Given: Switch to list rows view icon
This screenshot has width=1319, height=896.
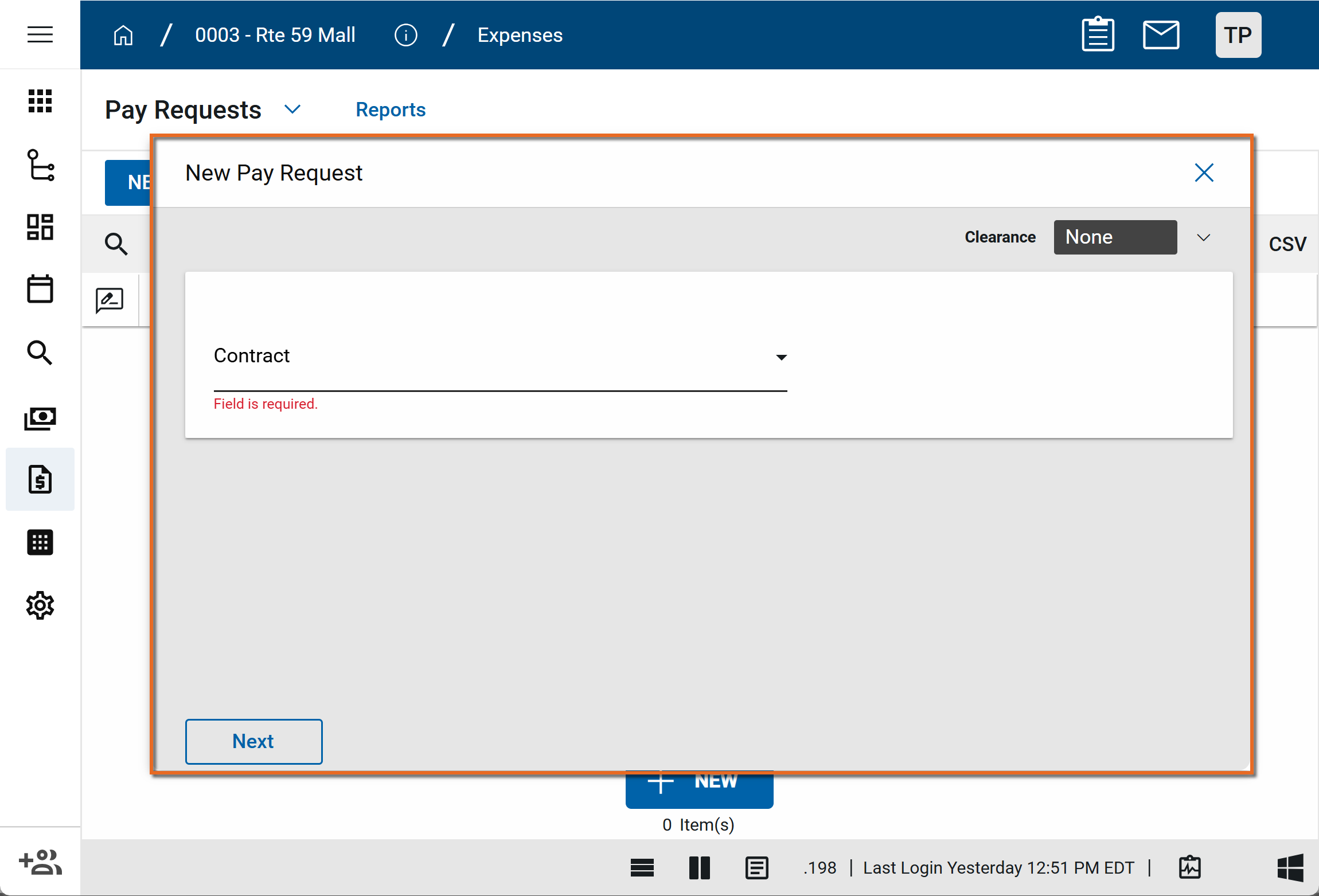Looking at the screenshot, I should pyautogui.click(x=642, y=868).
